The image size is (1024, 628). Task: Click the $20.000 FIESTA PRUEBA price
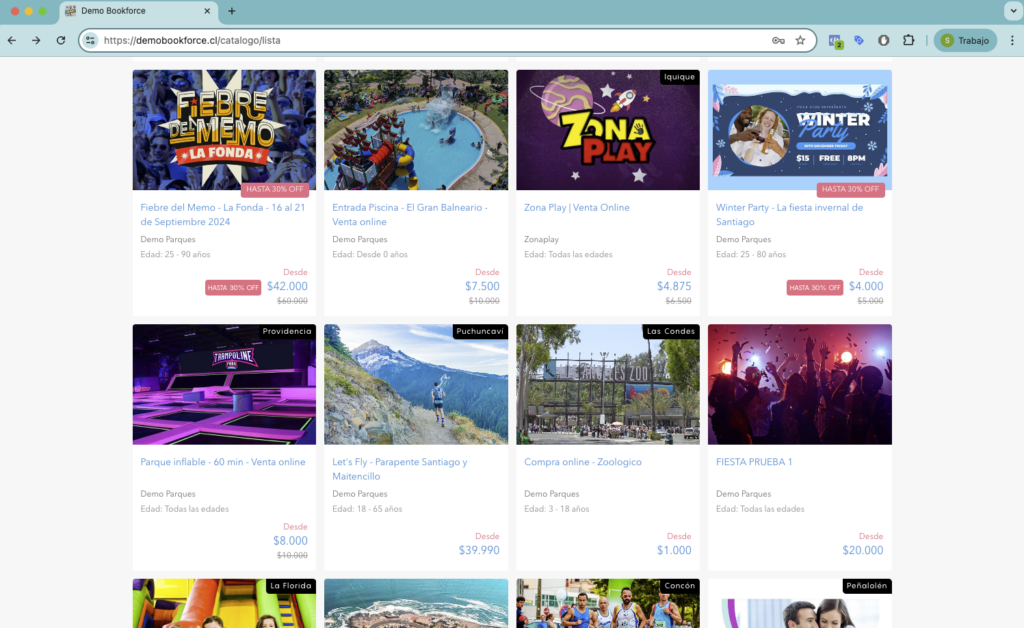(x=863, y=550)
